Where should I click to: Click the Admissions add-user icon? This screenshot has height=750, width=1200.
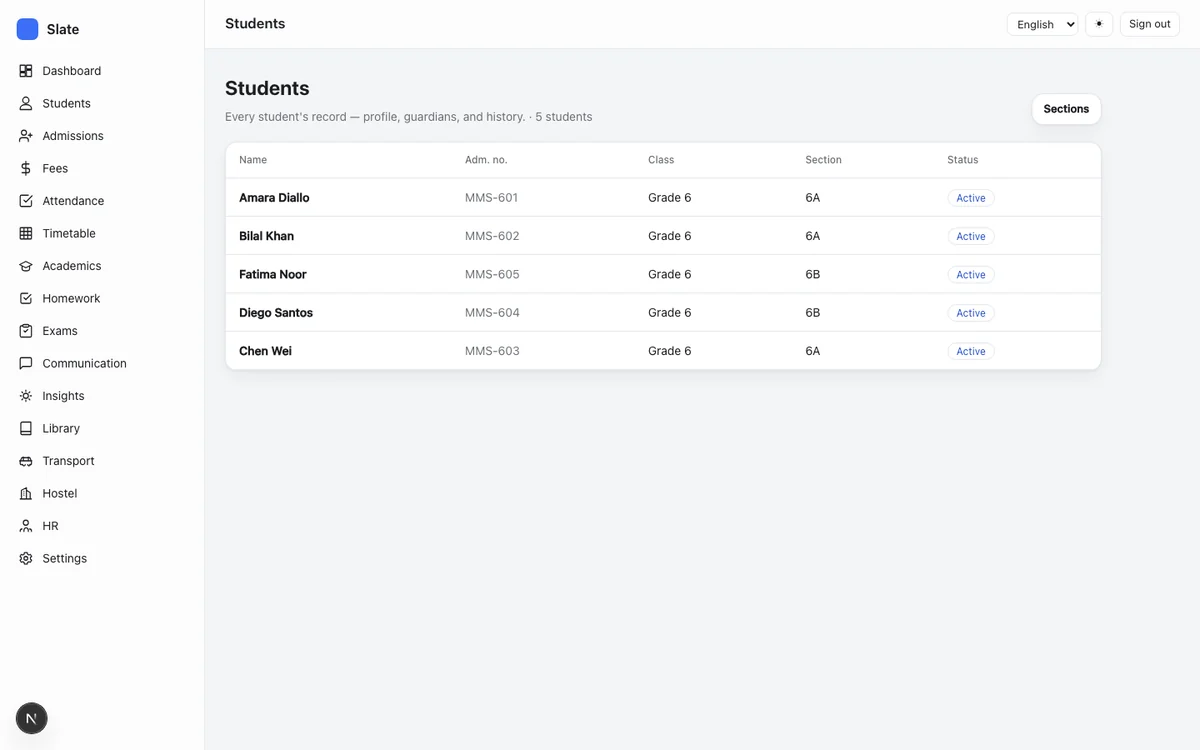tap(26, 136)
